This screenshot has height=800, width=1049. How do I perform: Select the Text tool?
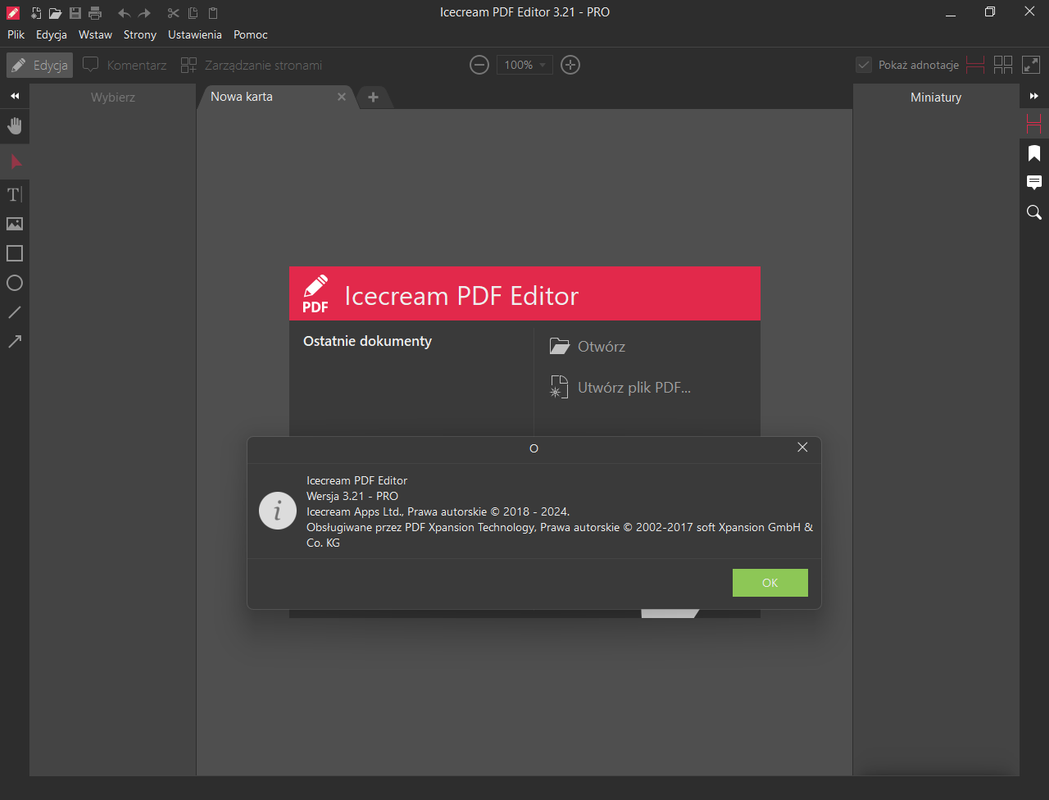15,195
